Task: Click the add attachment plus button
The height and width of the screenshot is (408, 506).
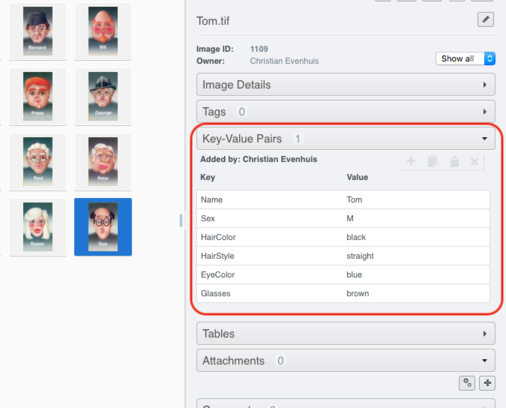Action: 487,383
